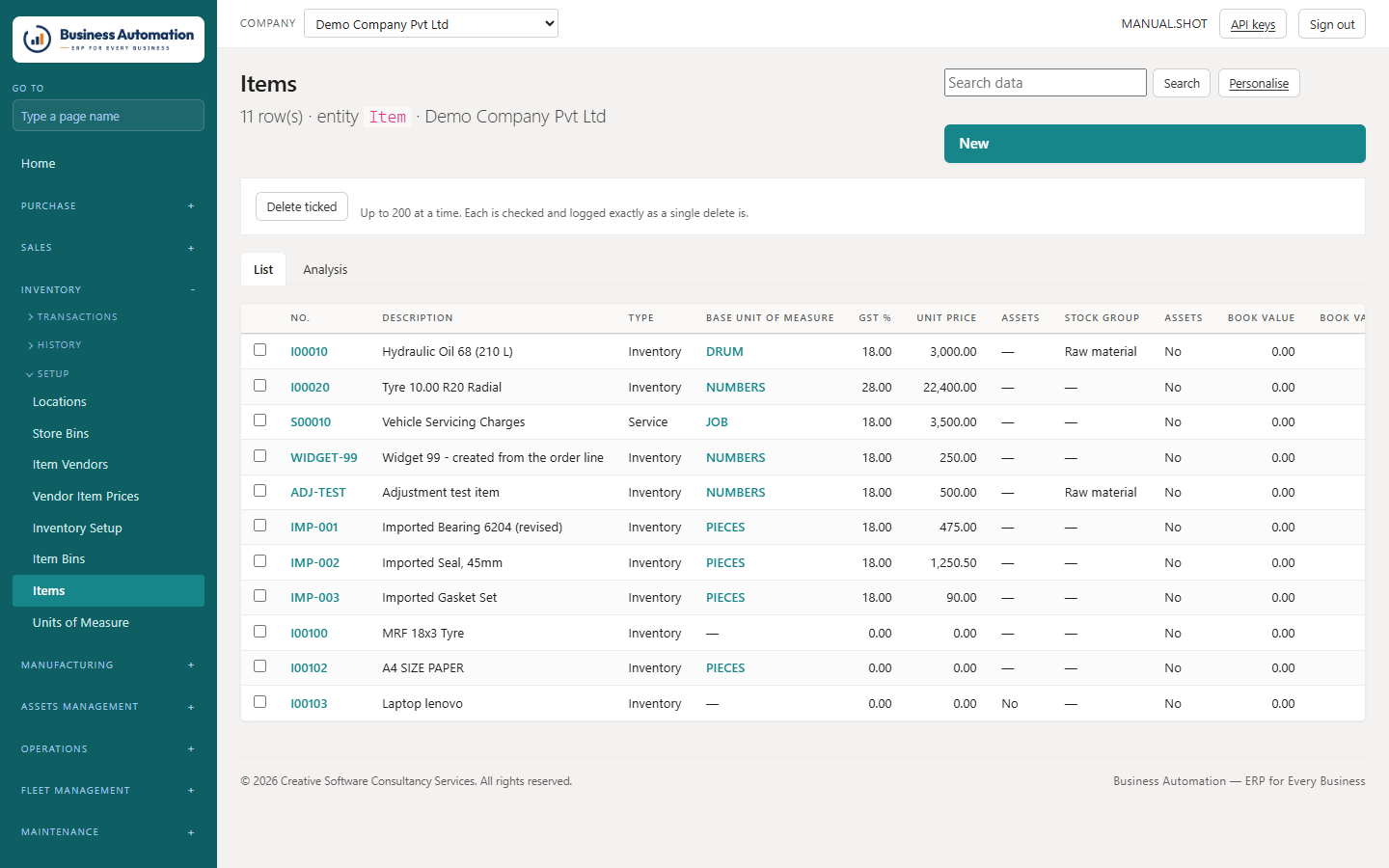Select Items in the sidebar
This screenshot has height=868, width=1389.
point(108,591)
